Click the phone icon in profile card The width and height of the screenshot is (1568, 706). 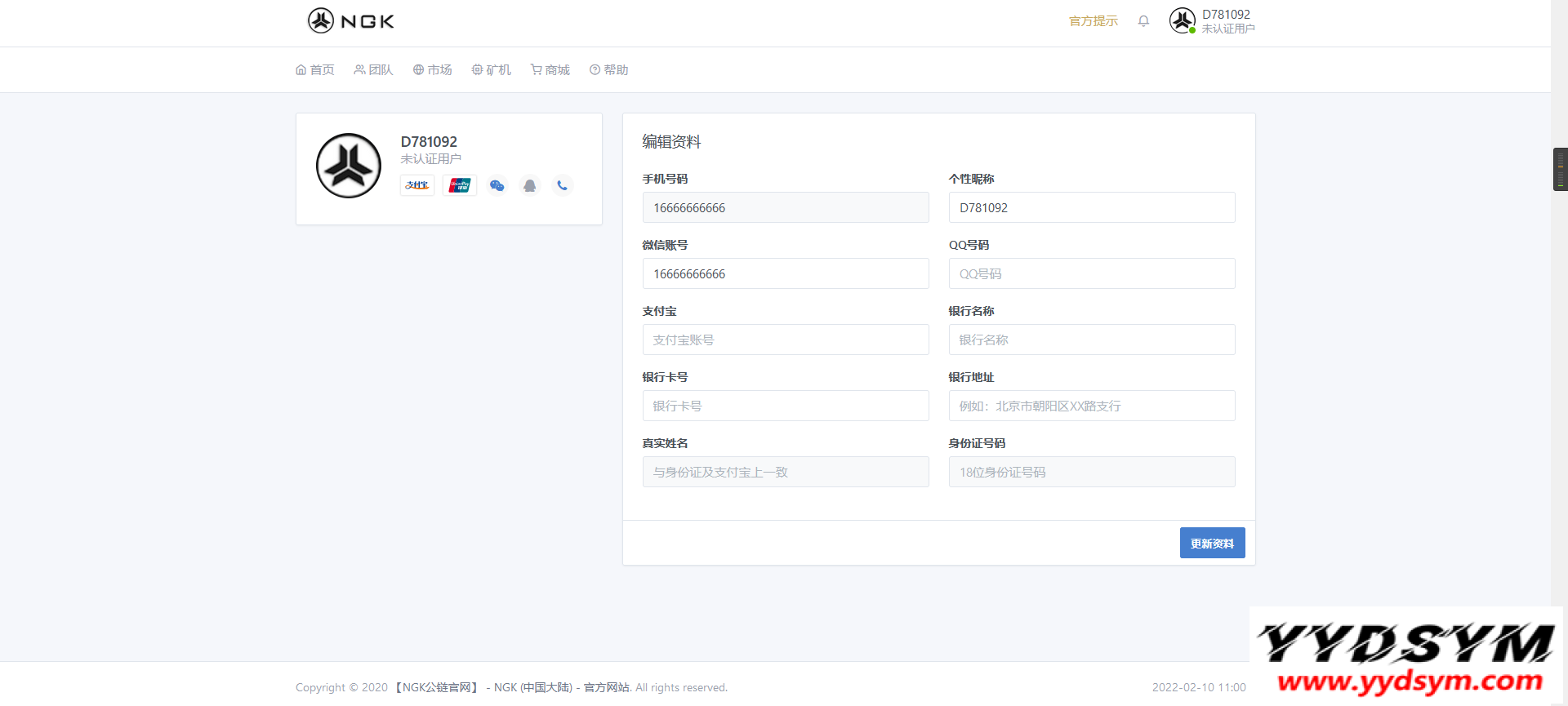[x=562, y=185]
